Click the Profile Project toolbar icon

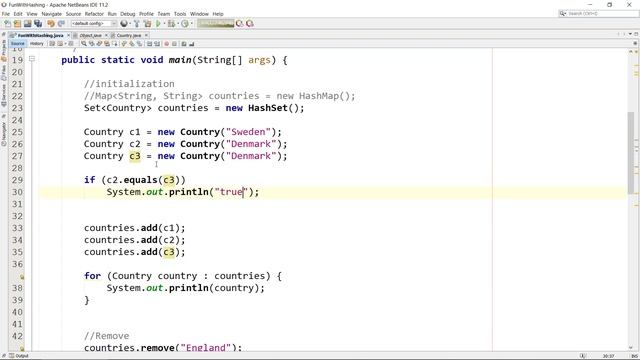click(185, 24)
